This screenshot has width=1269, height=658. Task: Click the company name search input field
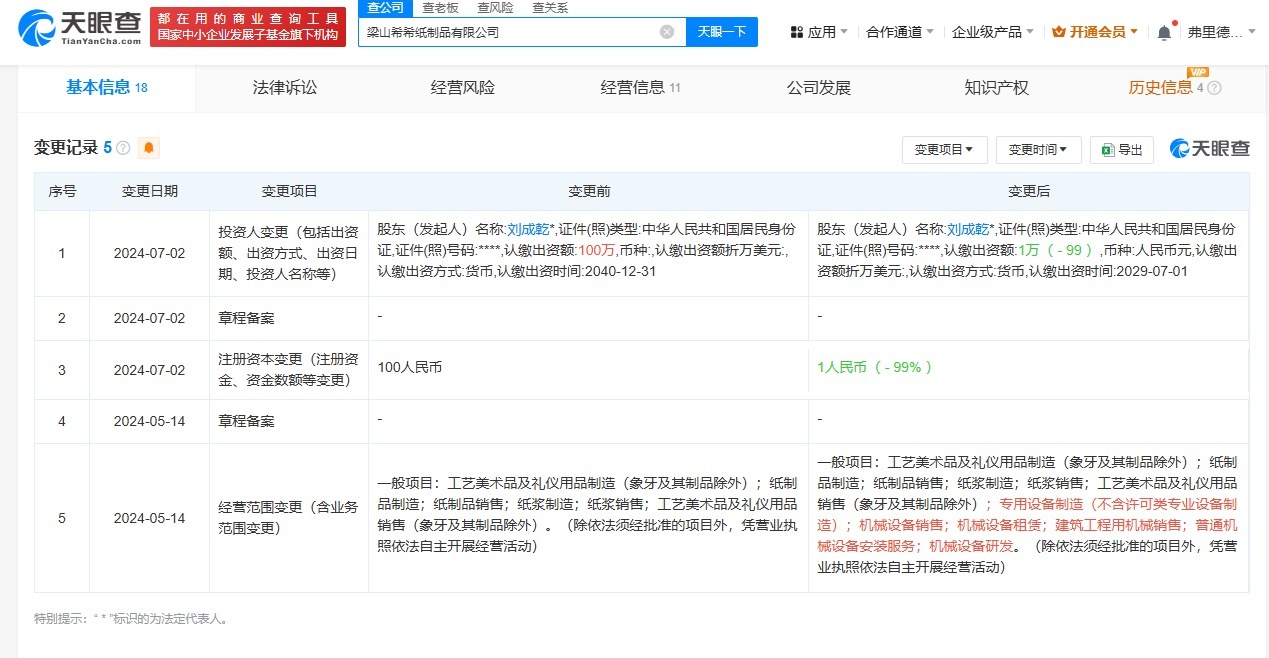tap(508, 32)
